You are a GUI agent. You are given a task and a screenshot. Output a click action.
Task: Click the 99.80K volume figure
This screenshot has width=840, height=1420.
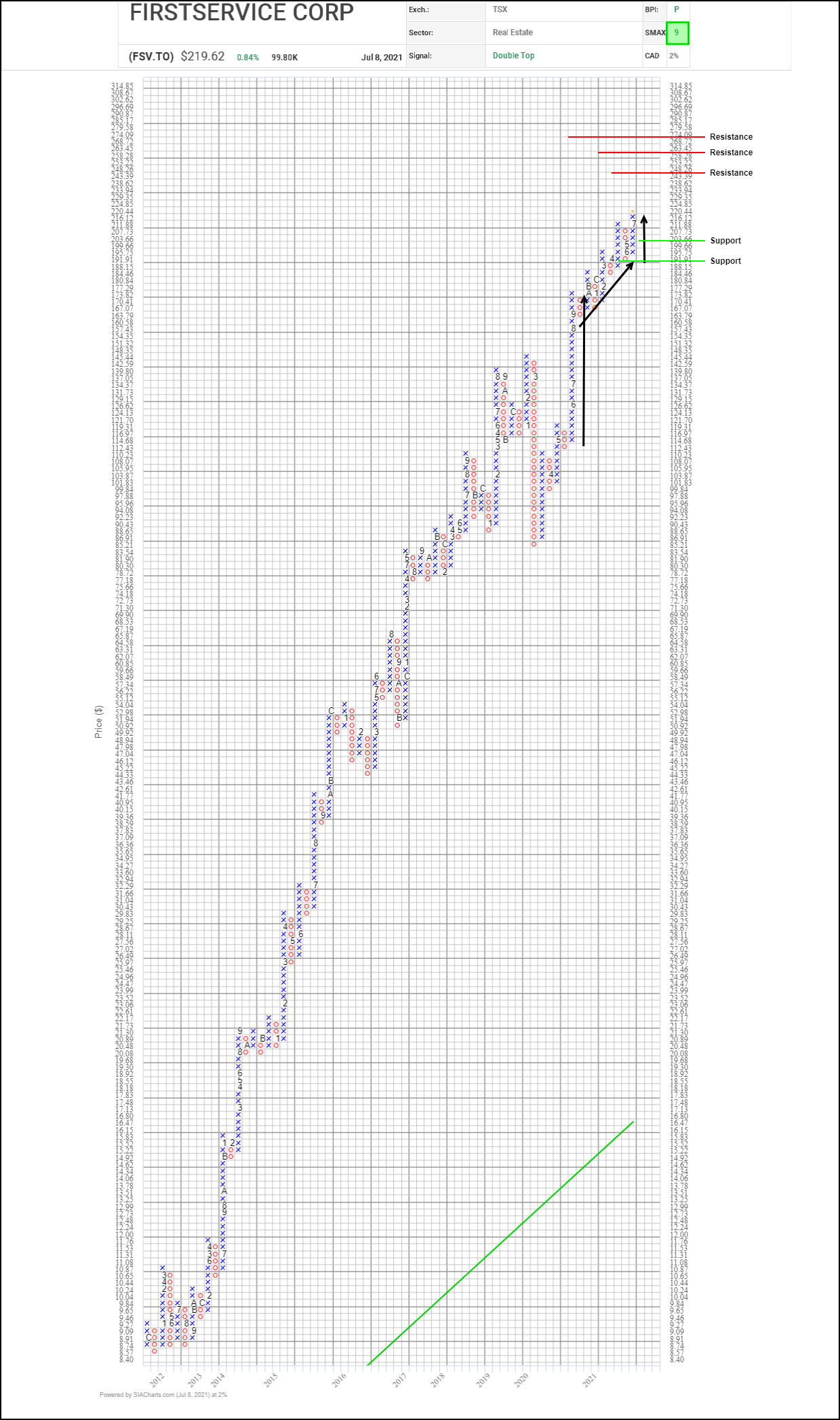click(284, 58)
